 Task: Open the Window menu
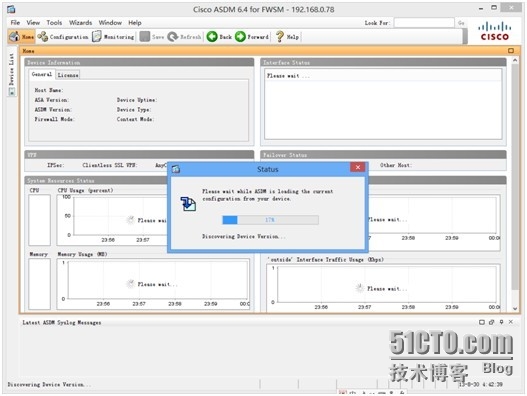(x=110, y=23)
